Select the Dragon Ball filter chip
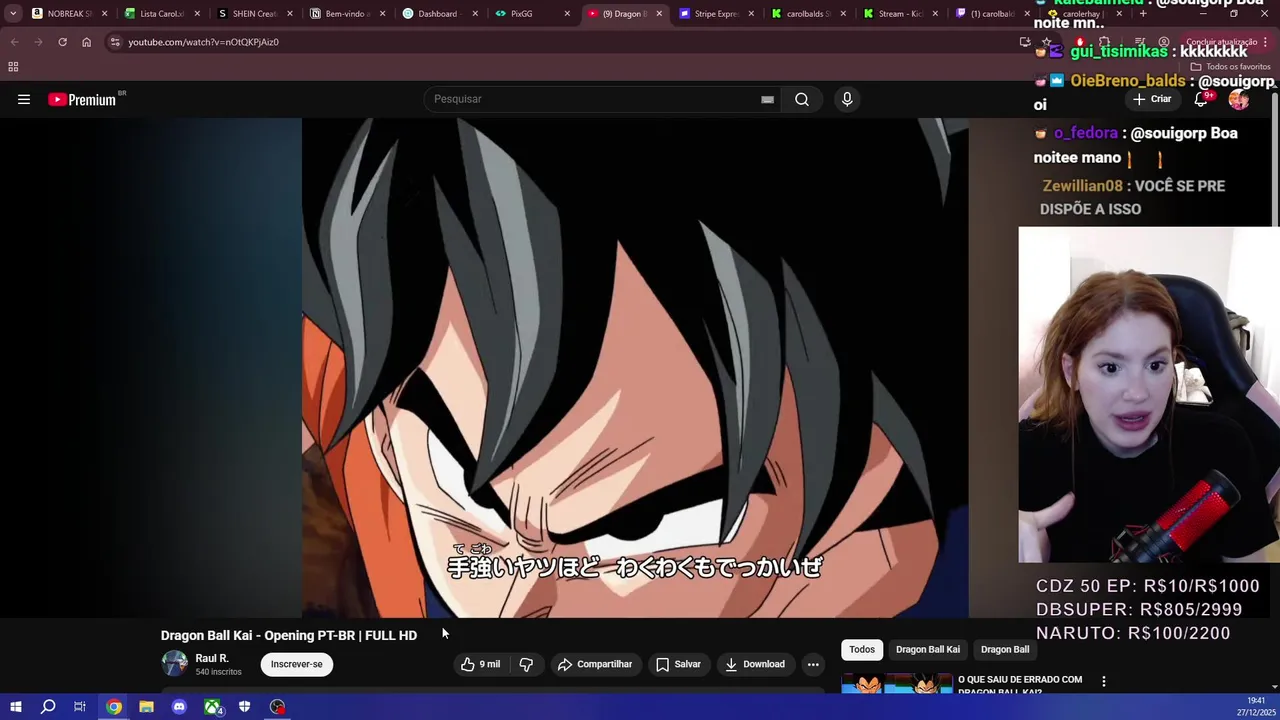The image size is (1280, 720). click(x=1005, y=649)
